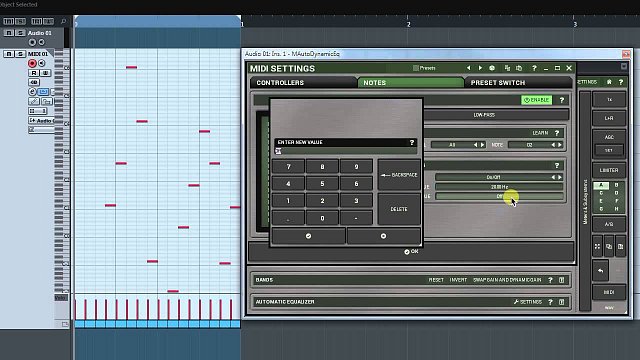Mute the MIDI 01 track
The image size is (640, 360).
[9, 54]
